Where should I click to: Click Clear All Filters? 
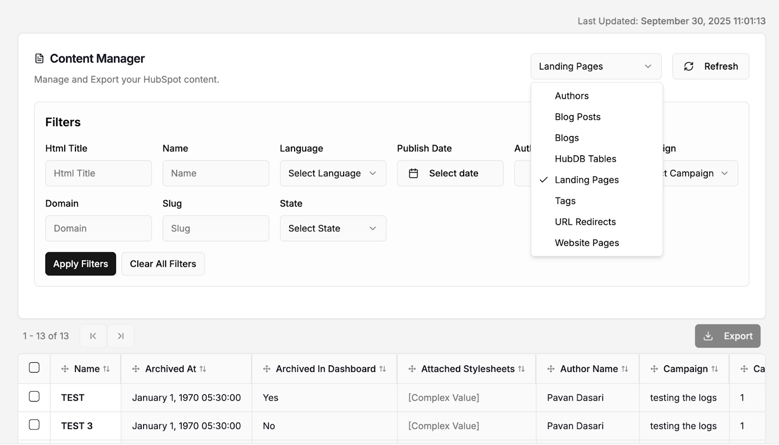click(x=163, y=264)
